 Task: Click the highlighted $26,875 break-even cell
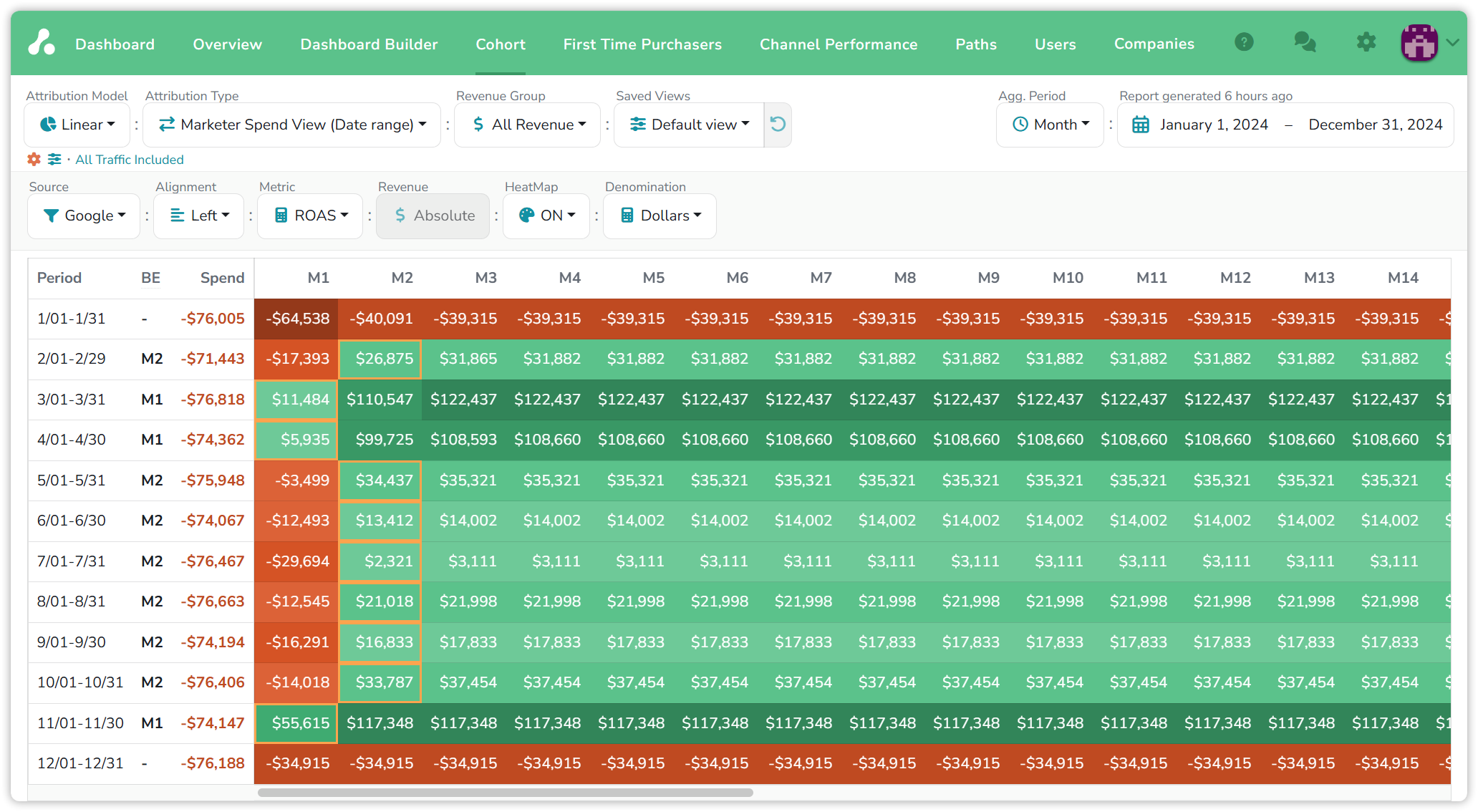[380, 359]
